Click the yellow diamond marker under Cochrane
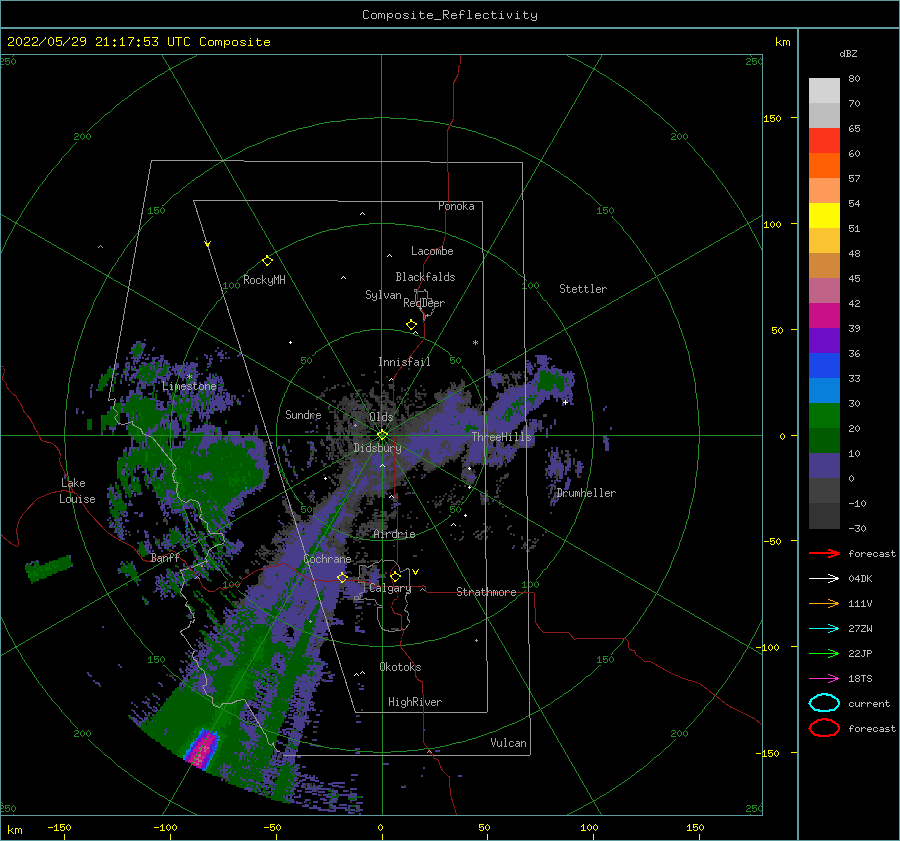Viewport: 900px width, 841px height. click(342, 577)
